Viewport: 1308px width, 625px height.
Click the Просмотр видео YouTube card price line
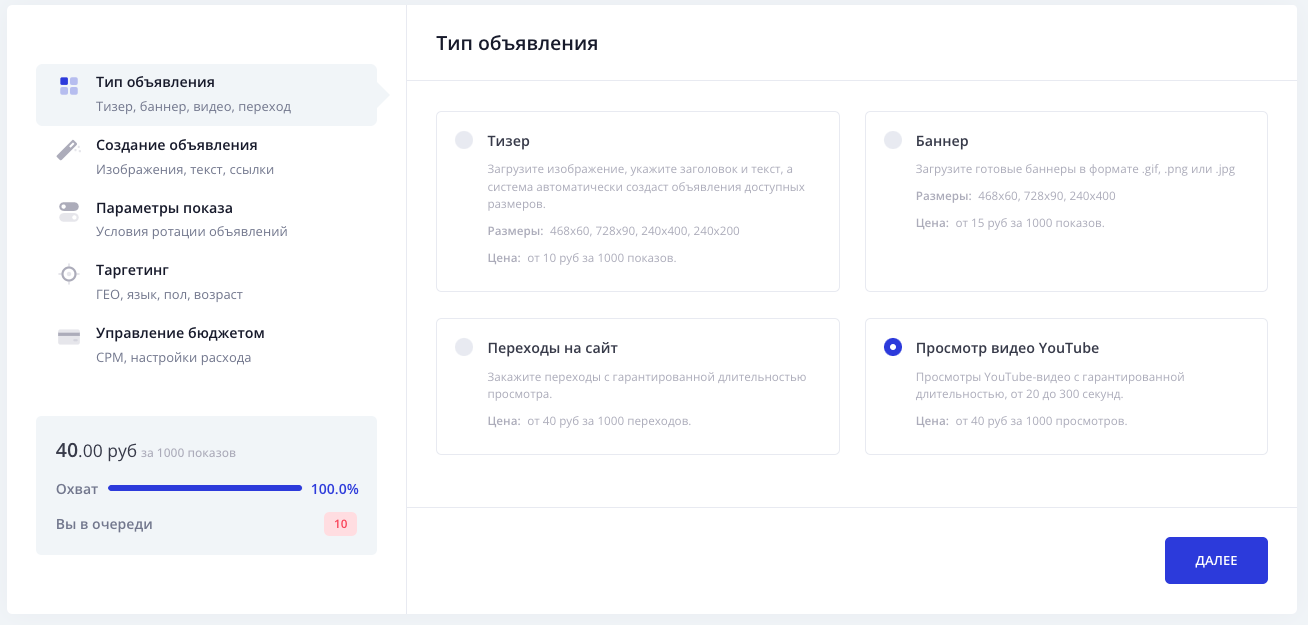(1021, 421)
